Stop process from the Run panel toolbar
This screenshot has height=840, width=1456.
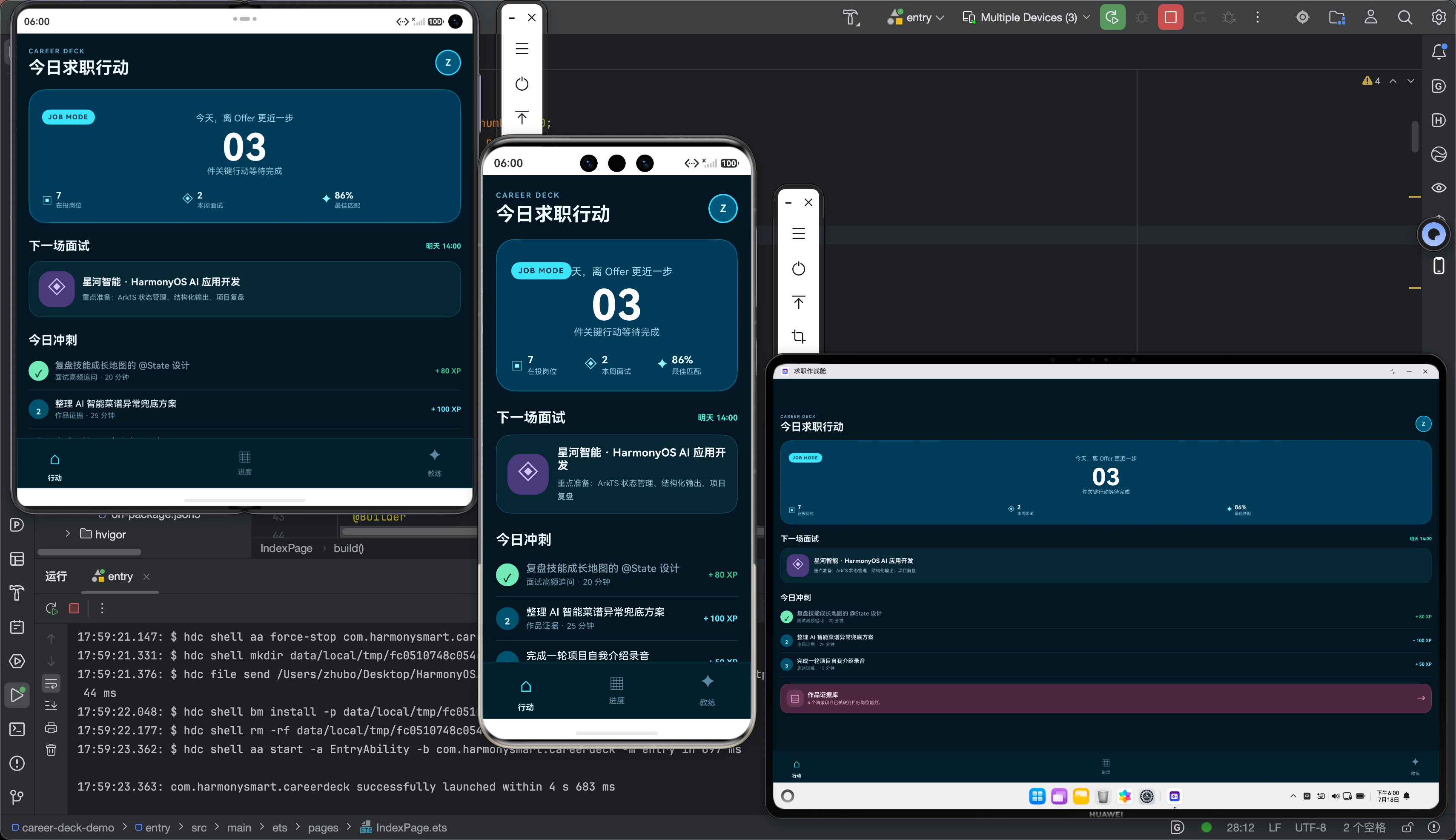(74, 608)
